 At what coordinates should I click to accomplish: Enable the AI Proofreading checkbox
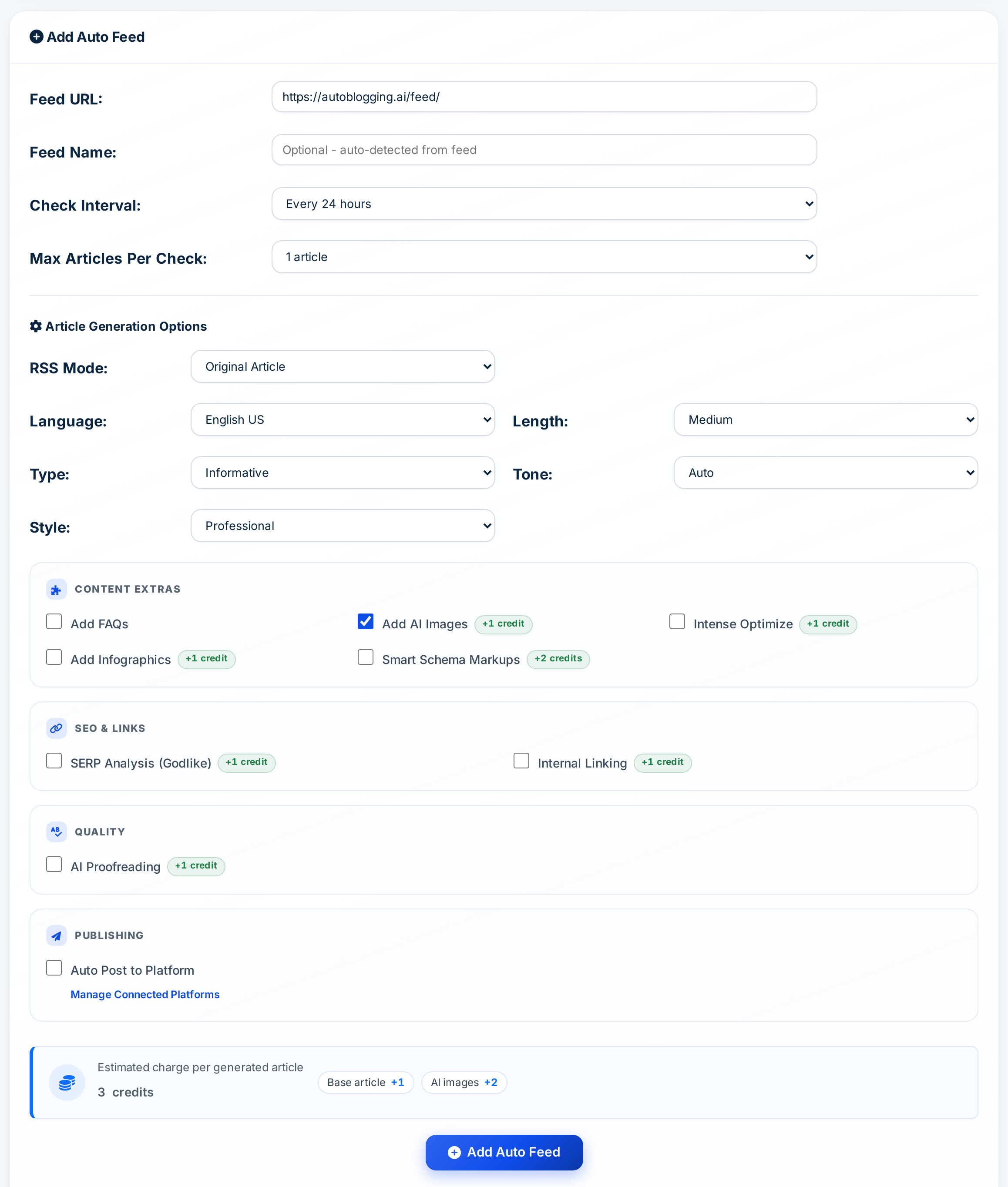click(54, 864)
